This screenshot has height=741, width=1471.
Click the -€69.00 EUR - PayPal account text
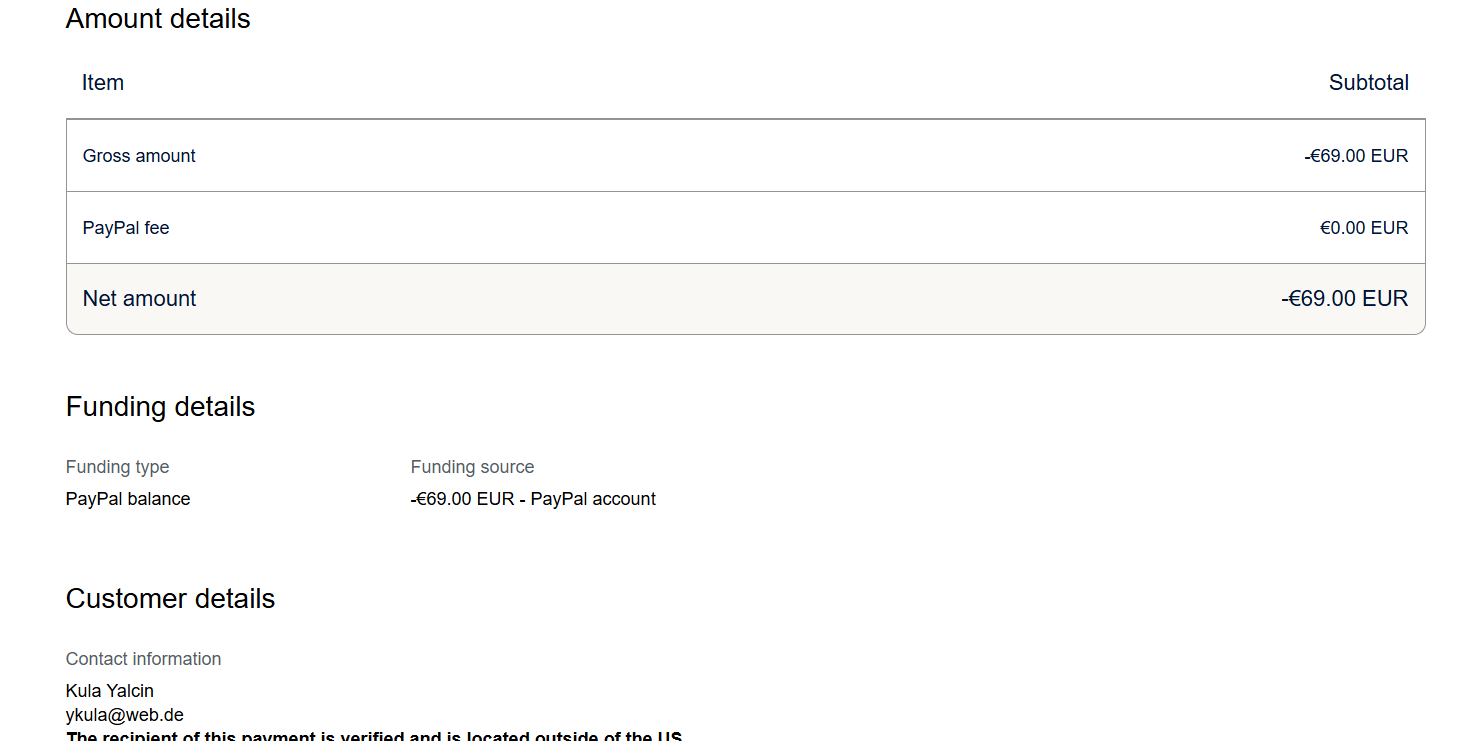point(533,499)
